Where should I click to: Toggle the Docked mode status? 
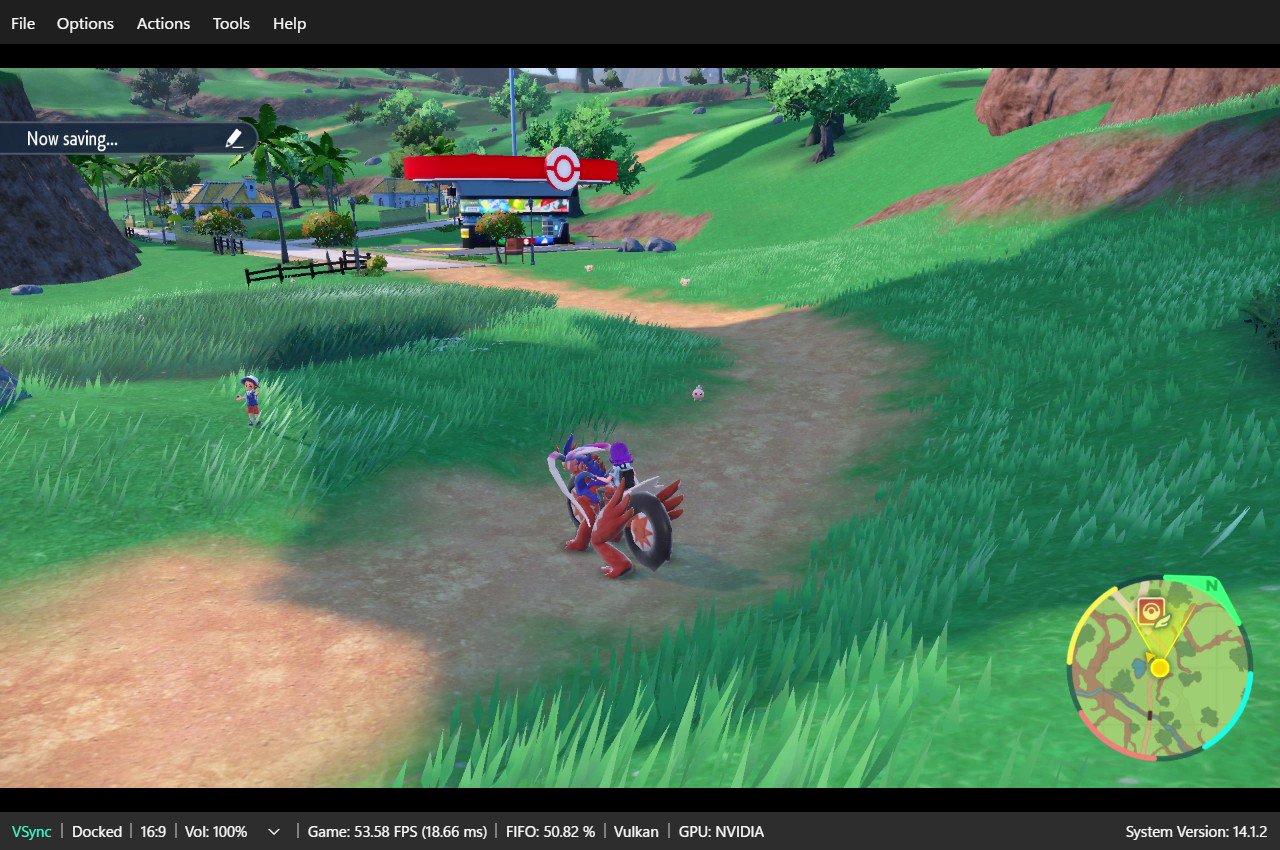(97, 832)
